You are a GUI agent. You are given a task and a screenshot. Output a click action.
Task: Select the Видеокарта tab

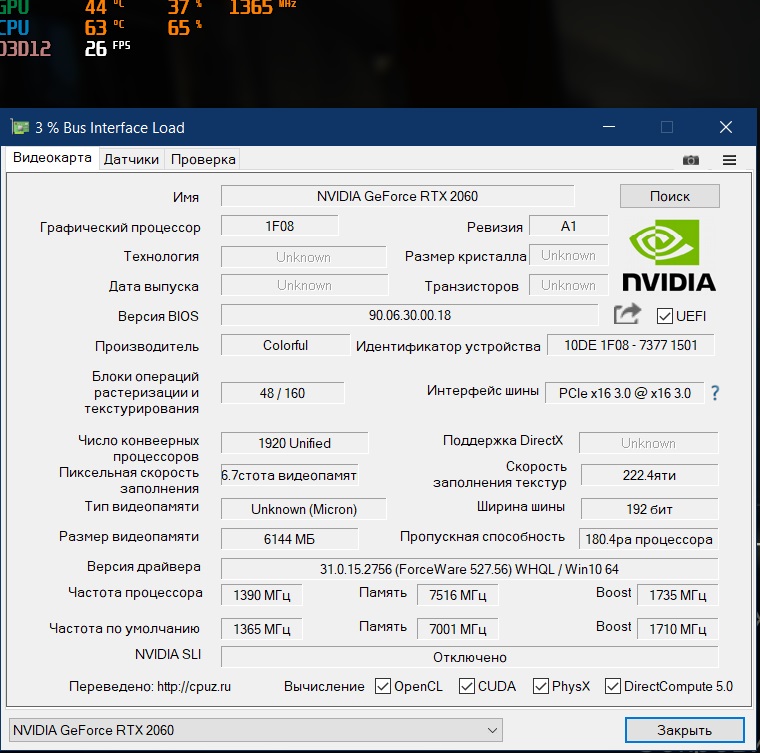52,158
